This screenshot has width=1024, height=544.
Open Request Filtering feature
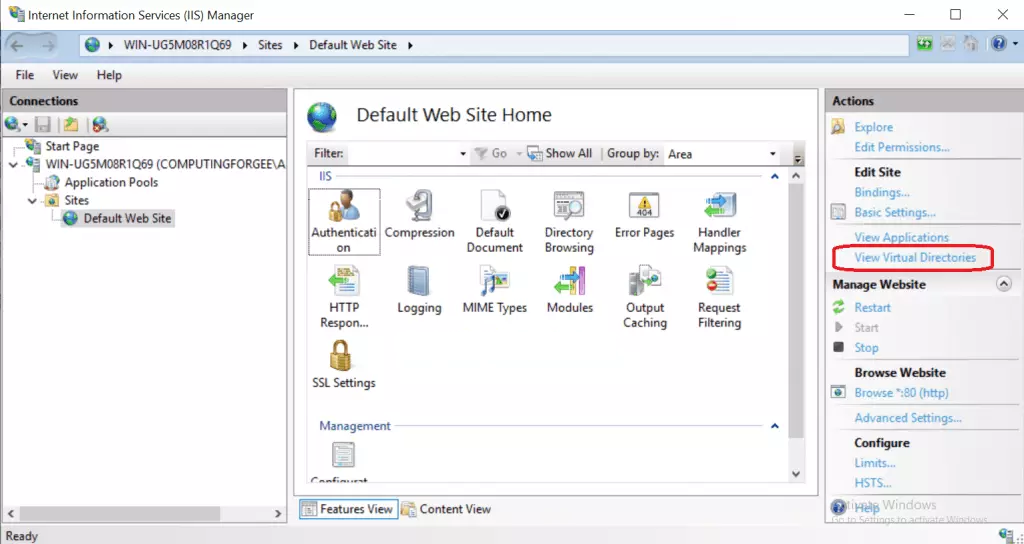coord(719,297)
